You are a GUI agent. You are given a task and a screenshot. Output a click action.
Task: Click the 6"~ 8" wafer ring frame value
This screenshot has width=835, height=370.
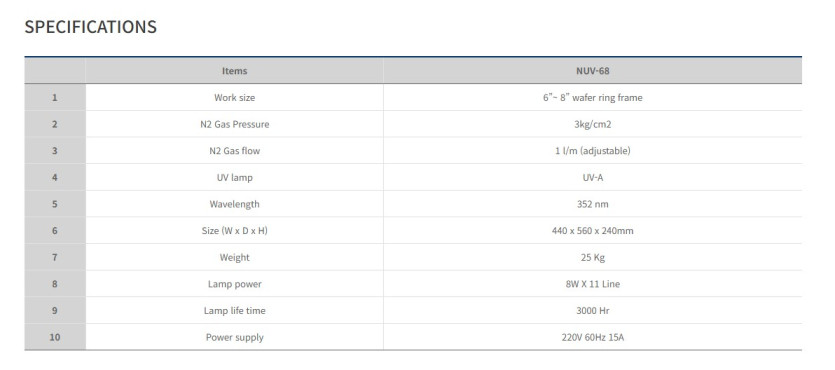(593, 97)
